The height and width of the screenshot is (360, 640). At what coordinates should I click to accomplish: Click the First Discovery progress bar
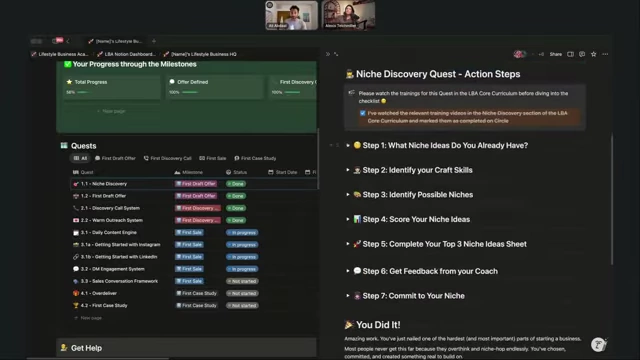292,92
